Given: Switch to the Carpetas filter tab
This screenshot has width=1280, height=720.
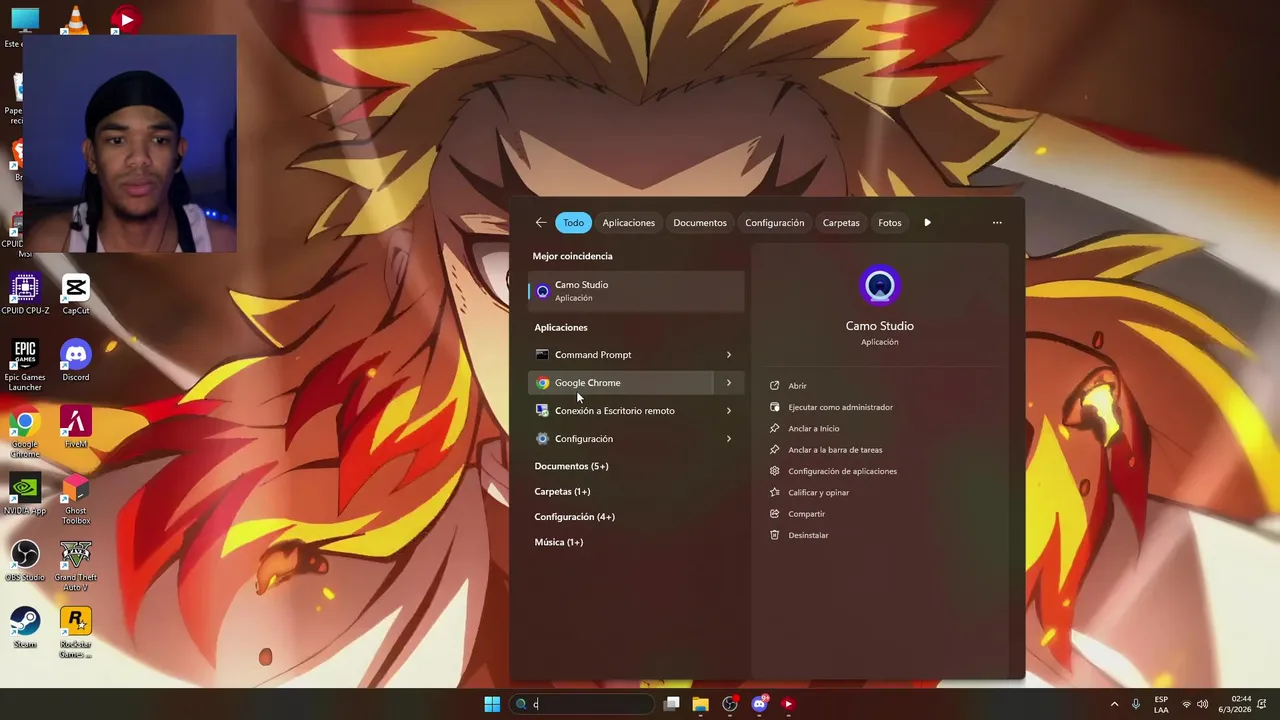Looking at the screenshot, I should [x=841, y=223].
